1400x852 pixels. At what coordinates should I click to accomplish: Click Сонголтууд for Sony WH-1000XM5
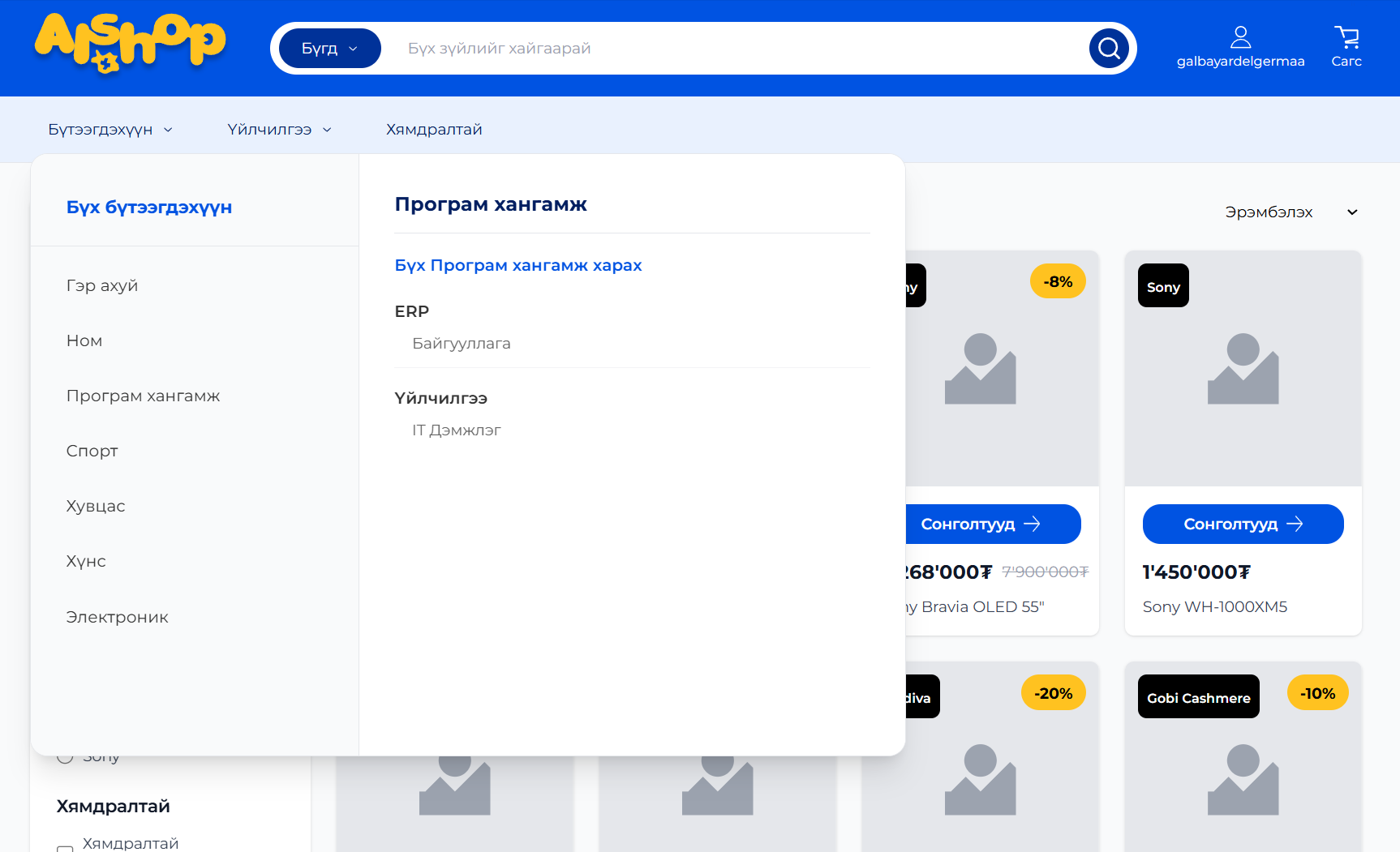tap(1243, 524)
